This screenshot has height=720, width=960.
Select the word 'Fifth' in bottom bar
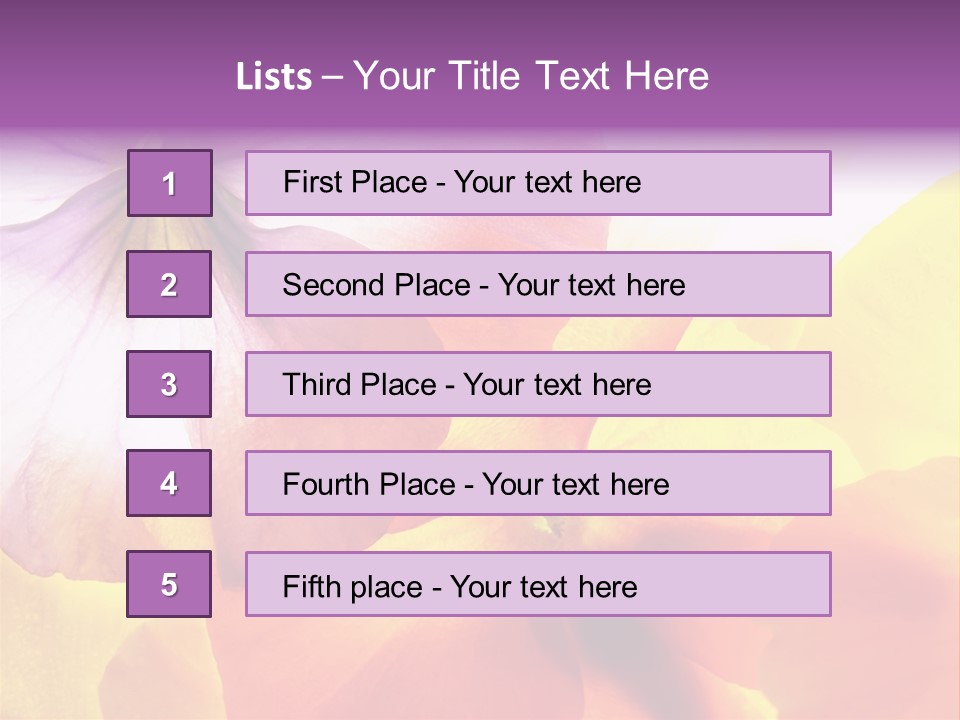point(304,587)
